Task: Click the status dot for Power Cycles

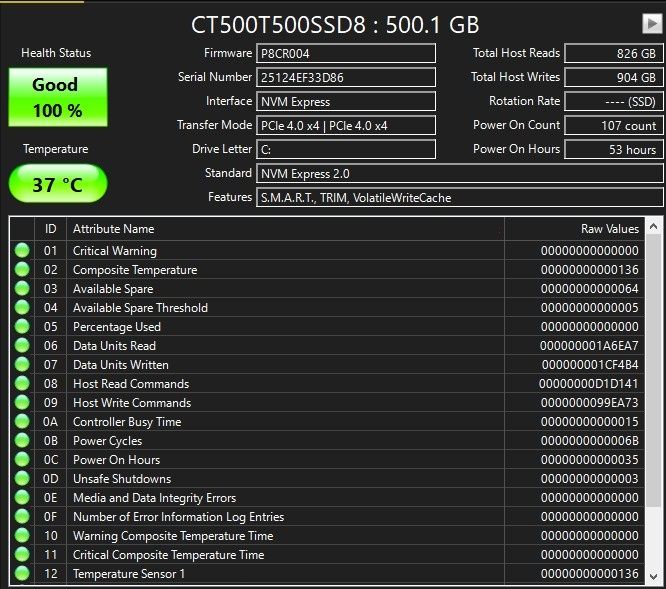Action: (22, 440)
